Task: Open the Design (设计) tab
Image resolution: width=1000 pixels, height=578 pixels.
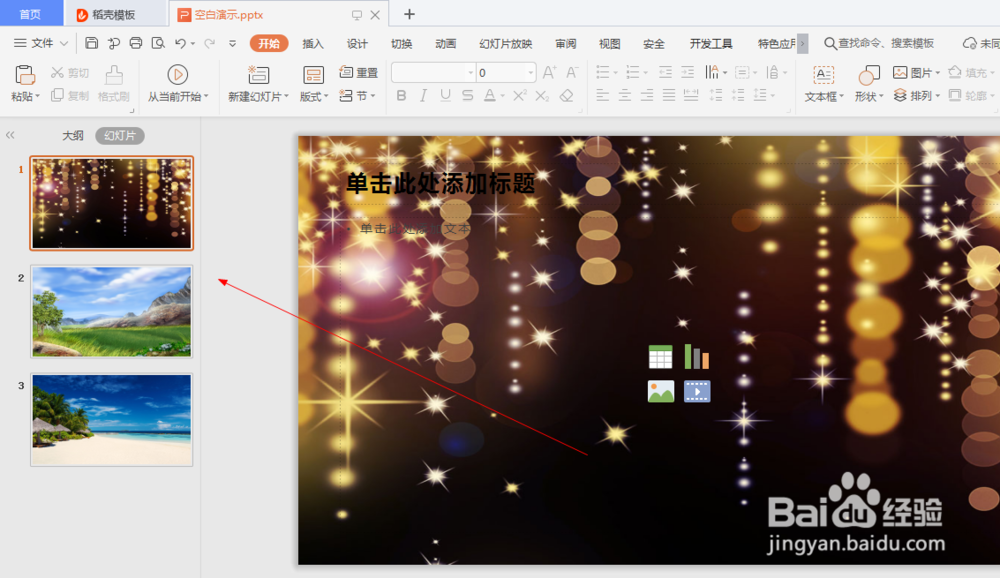Action: (357, 43)
